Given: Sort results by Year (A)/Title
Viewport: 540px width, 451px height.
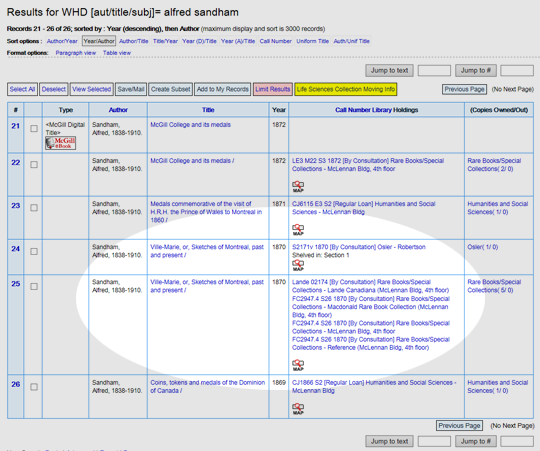Looking at the screenshot, I should (238, 41).
